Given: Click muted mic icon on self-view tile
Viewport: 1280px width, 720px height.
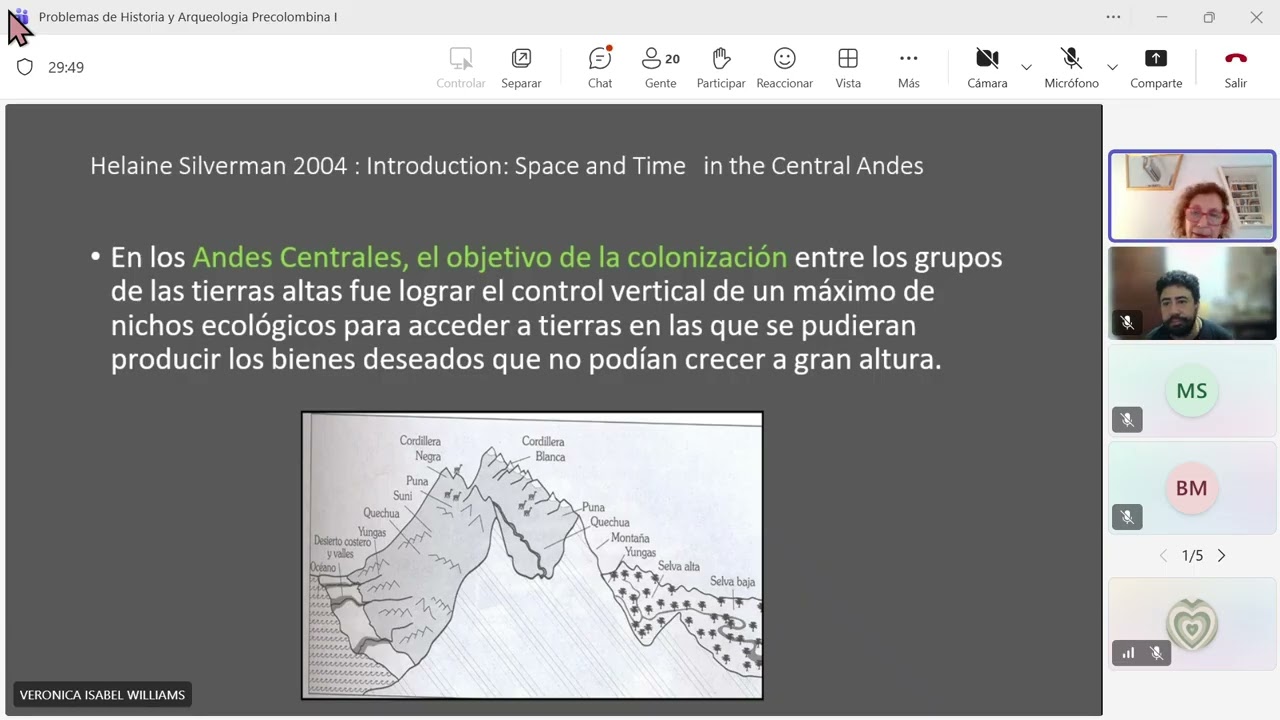Looking at the screenshot, I should (x=1156, y=653).
